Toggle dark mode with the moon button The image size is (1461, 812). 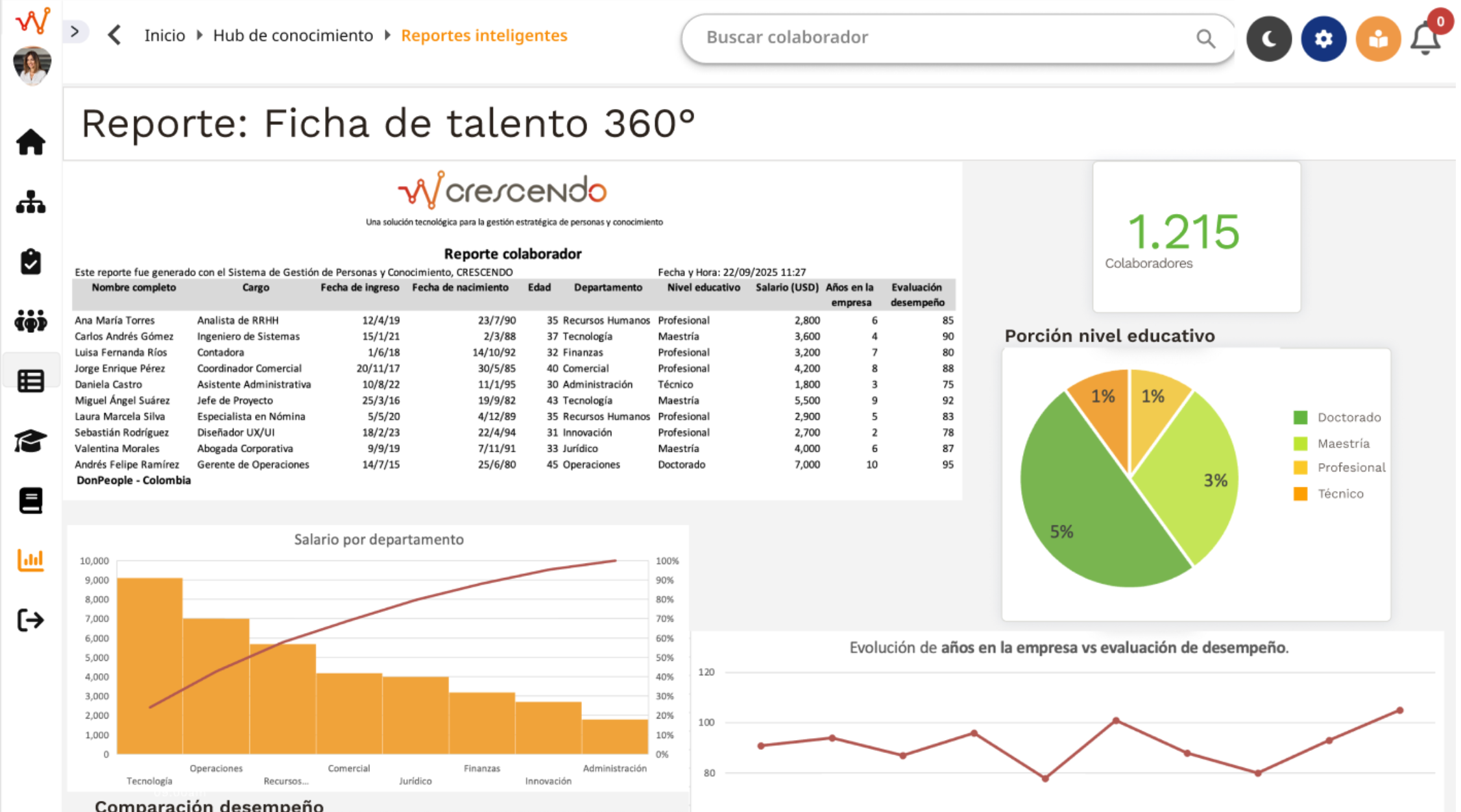tap(1269, 38)
